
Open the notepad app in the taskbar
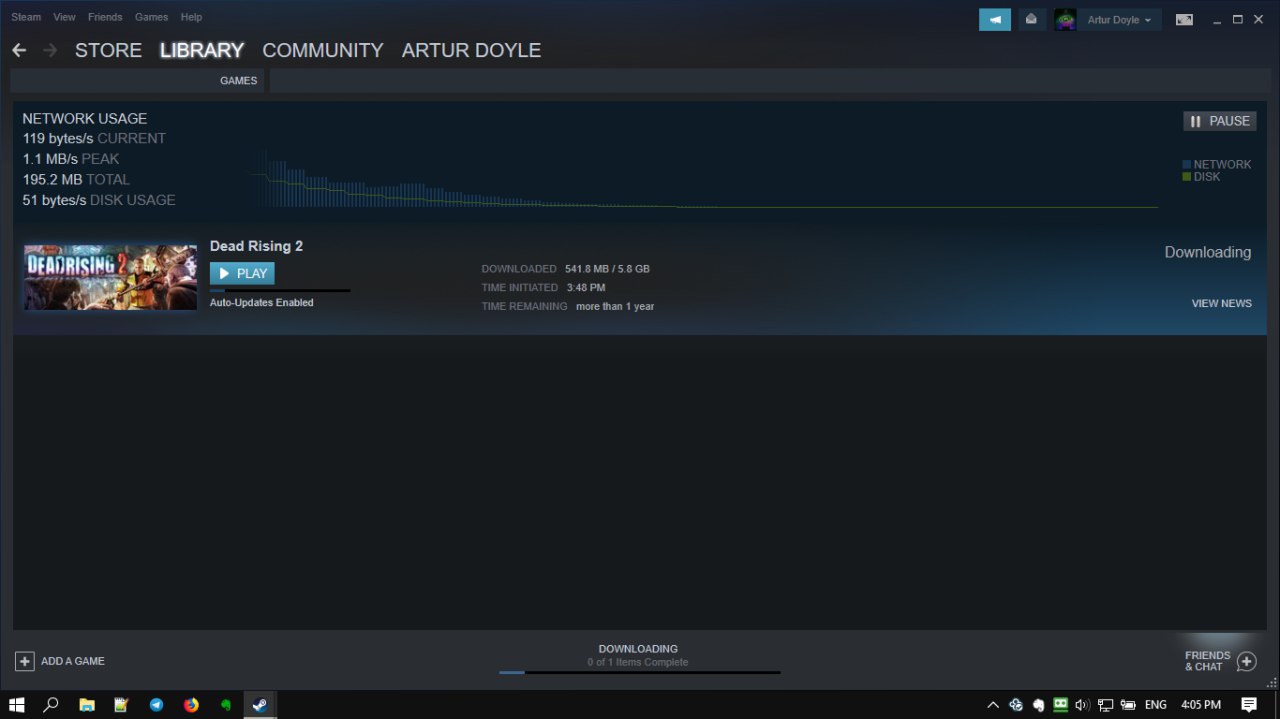point(122,704)
